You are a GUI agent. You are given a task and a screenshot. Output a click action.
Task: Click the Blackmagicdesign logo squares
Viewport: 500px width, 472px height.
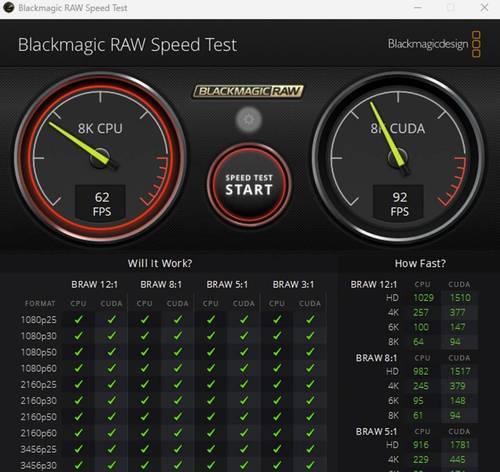[x=477, y=44]
